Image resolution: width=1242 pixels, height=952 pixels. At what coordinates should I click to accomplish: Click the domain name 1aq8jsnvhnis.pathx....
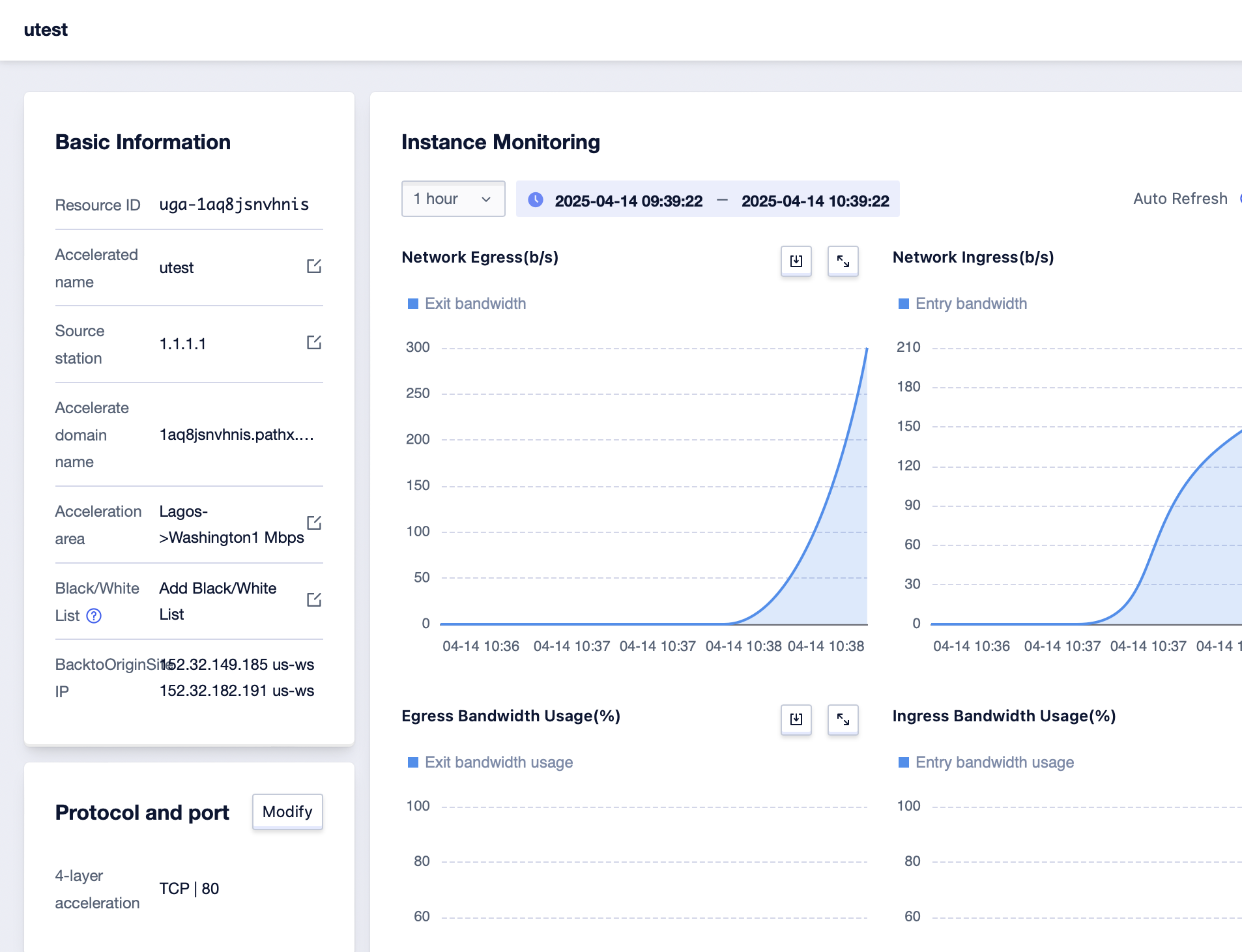[x=237, y=435]
